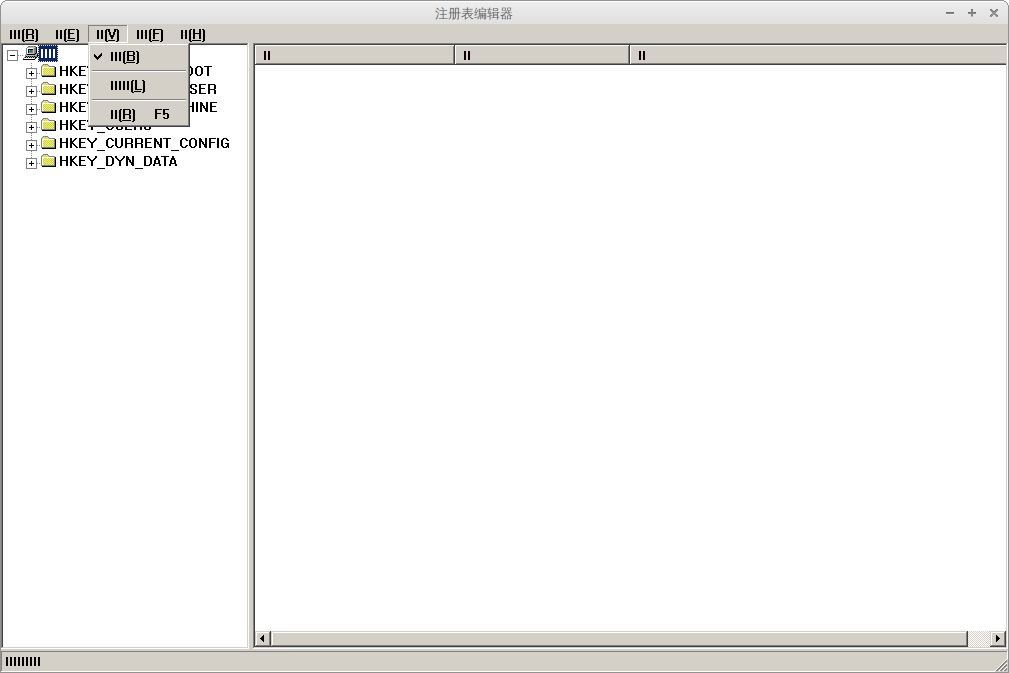Image resolution: width=1009 pixels, height=673 pixels.
Task: Click the folder icon of HKEY_CURRENT_USER
Action: point(49,89)
